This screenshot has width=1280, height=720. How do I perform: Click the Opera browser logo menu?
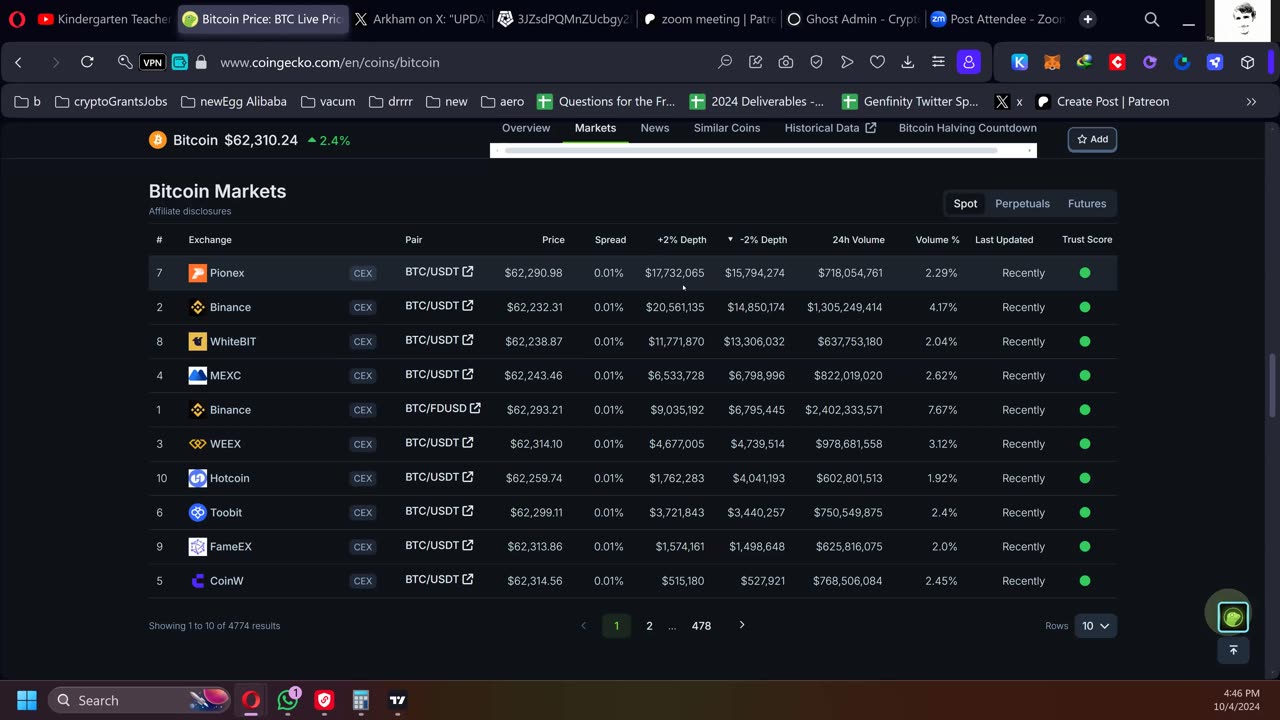[17, 19]
